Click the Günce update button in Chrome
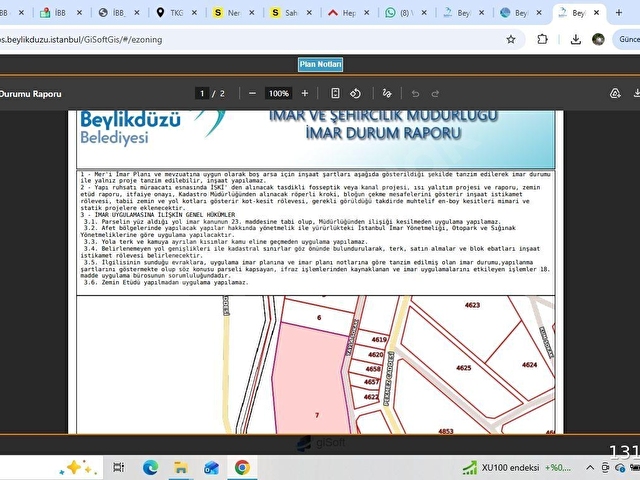 click(x=627, y=39)
